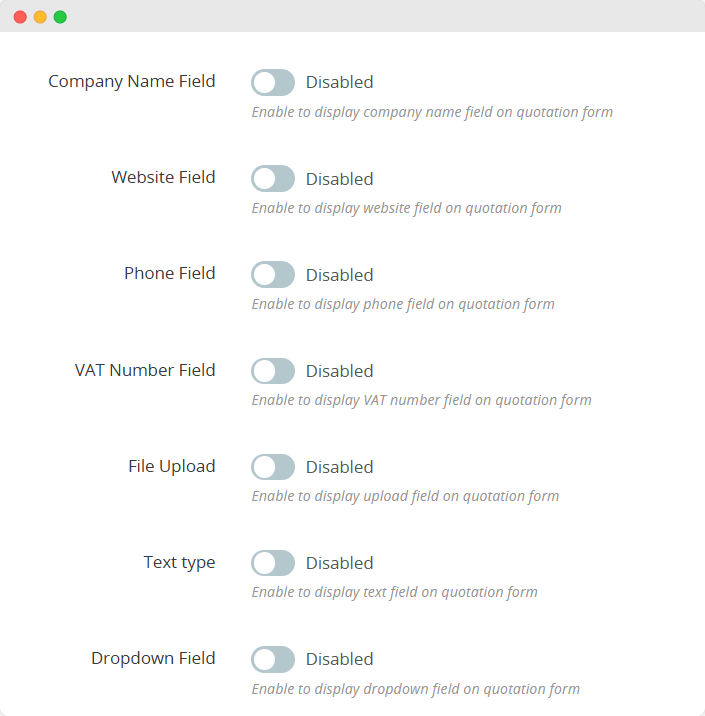Click the "File Upload" label text
The height and width of the screenshot is (716, 705).
[171, 466]
